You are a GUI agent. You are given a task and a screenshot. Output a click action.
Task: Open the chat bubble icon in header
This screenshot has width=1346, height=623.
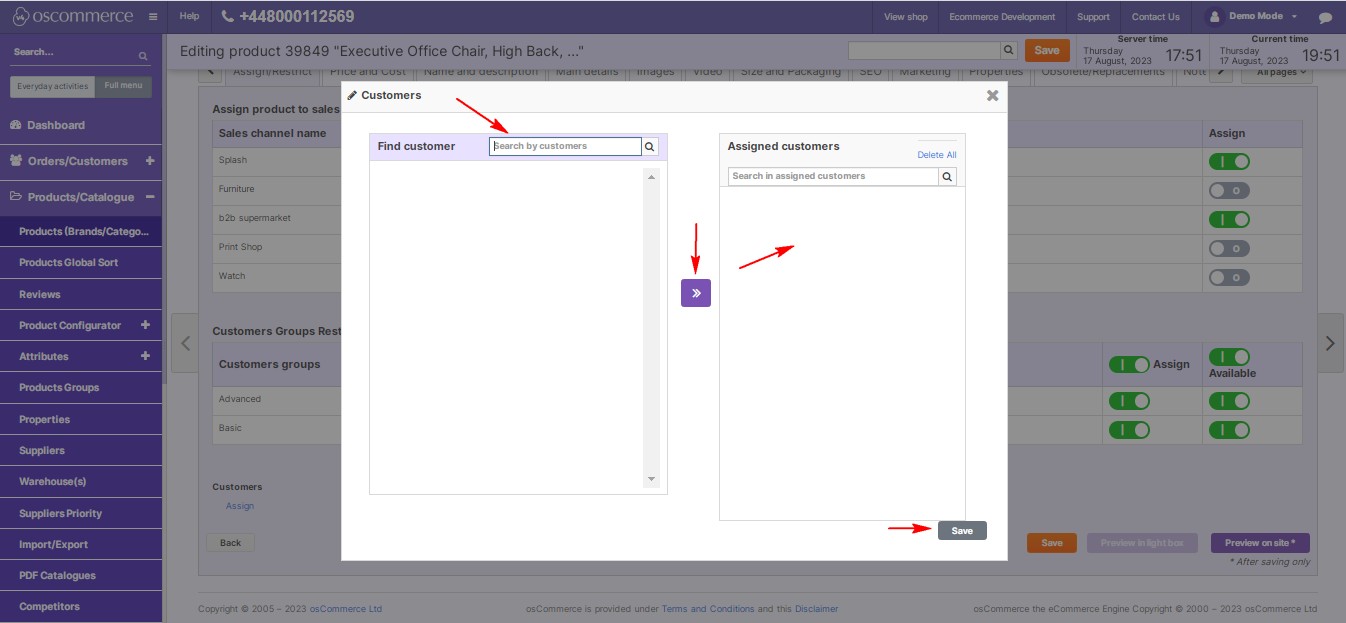tap(1325, 17)
